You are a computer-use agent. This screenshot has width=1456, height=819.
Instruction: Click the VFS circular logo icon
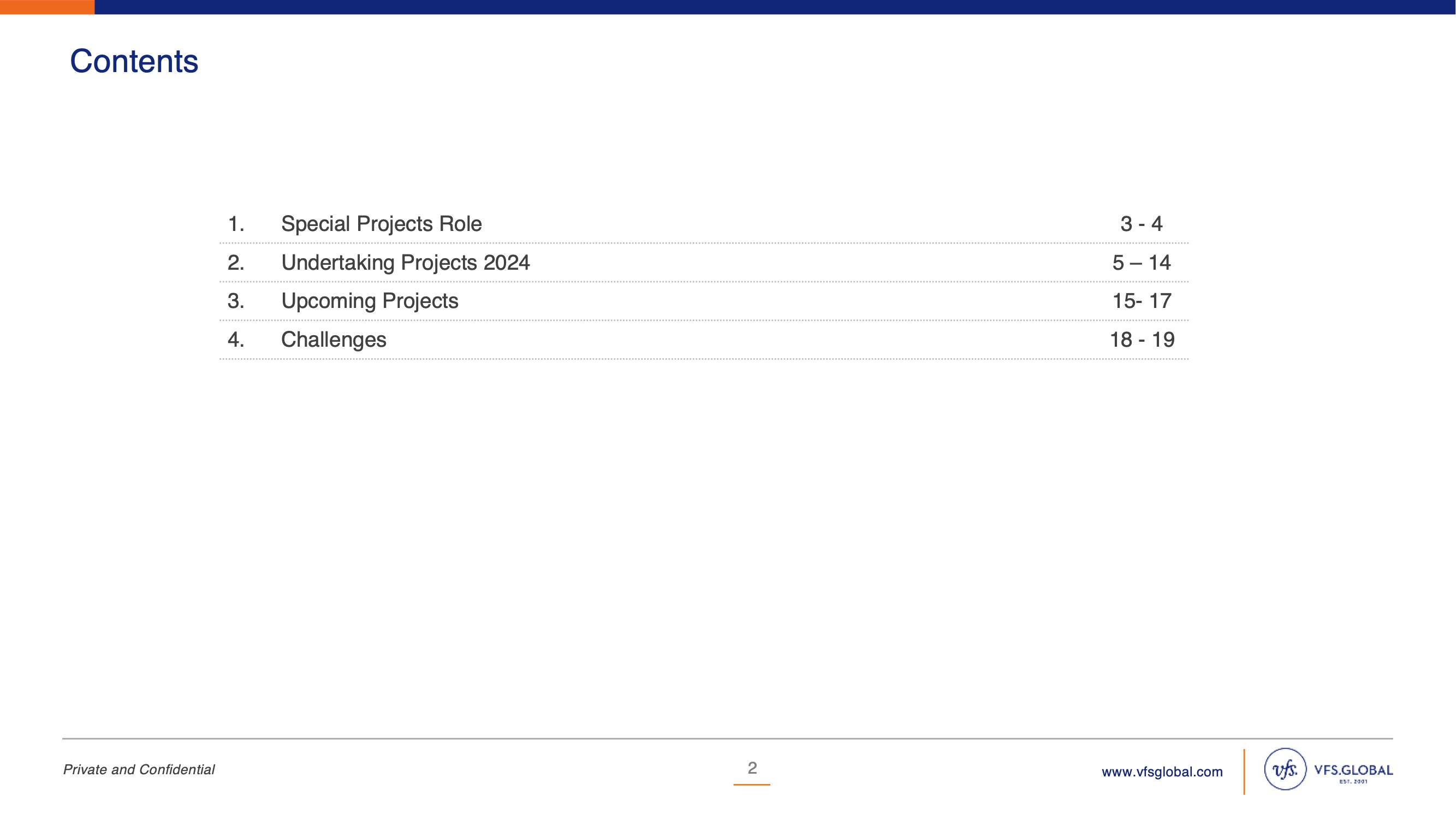(1285, 769)
